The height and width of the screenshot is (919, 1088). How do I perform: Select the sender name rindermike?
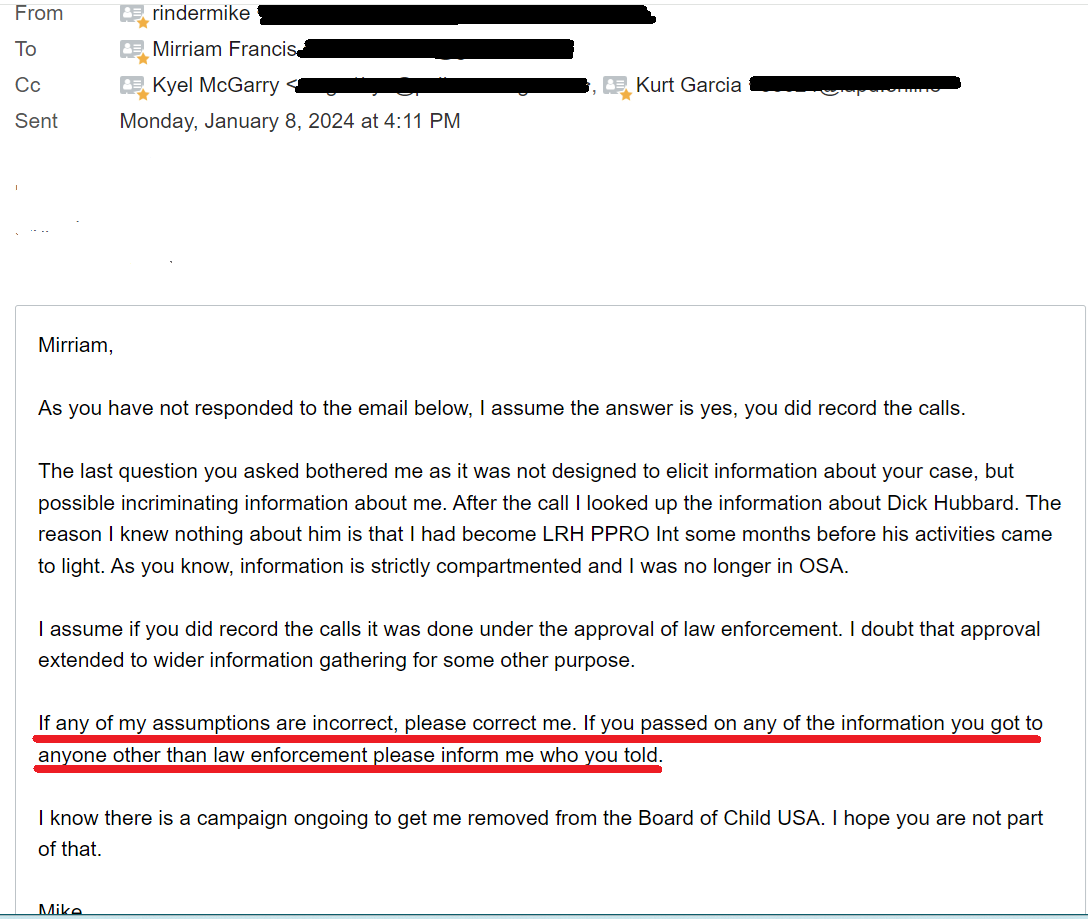tap(201, 14)
